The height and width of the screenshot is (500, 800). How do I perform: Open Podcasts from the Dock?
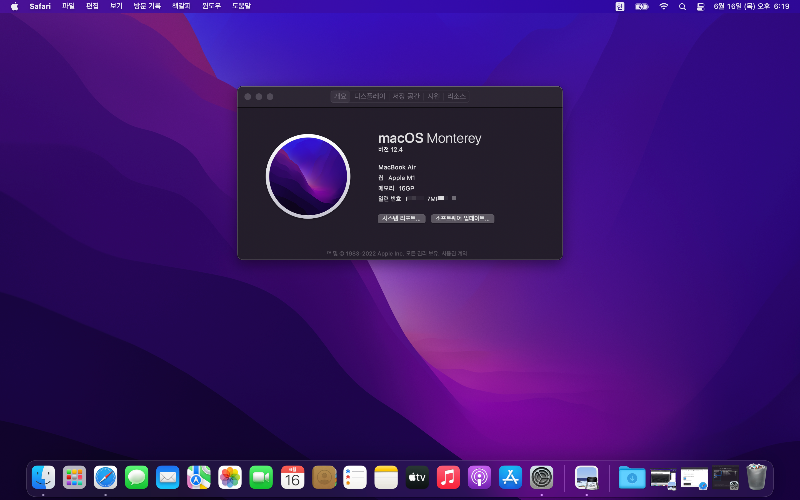point(480,478)
